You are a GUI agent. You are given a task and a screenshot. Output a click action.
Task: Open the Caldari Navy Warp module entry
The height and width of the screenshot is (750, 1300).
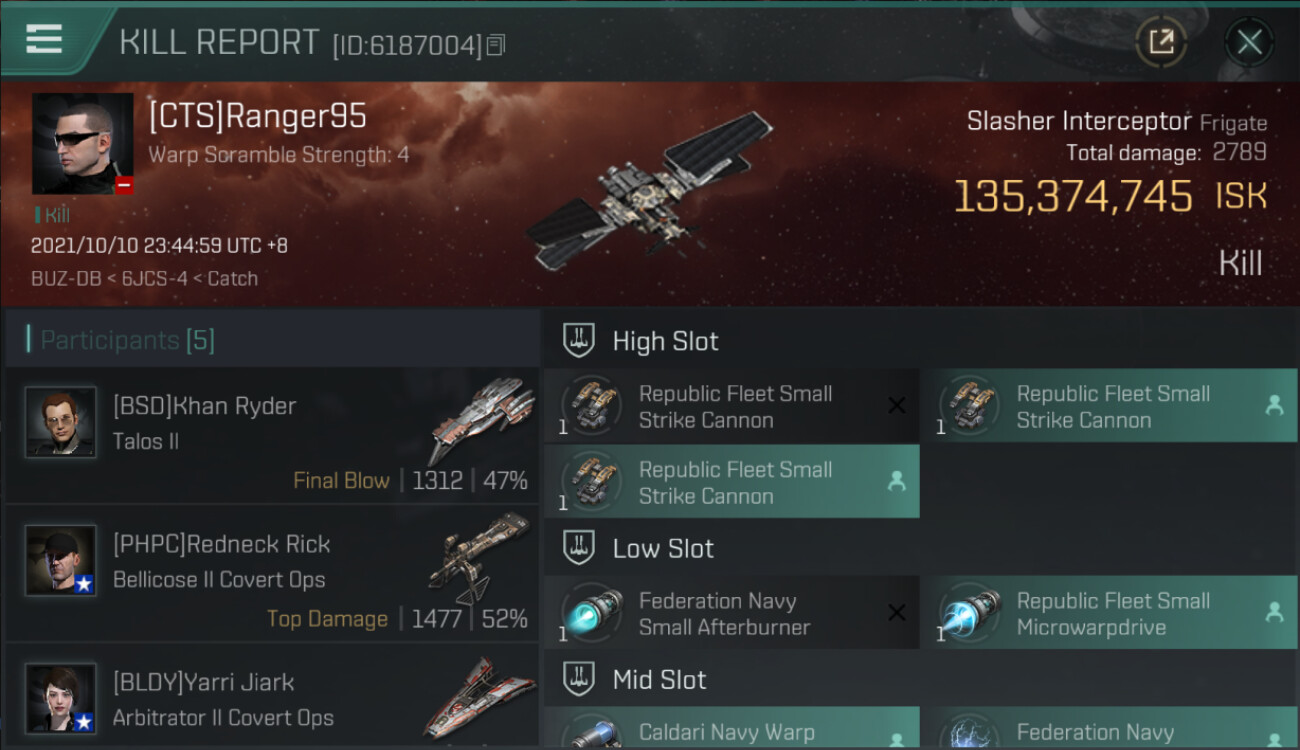731,728
